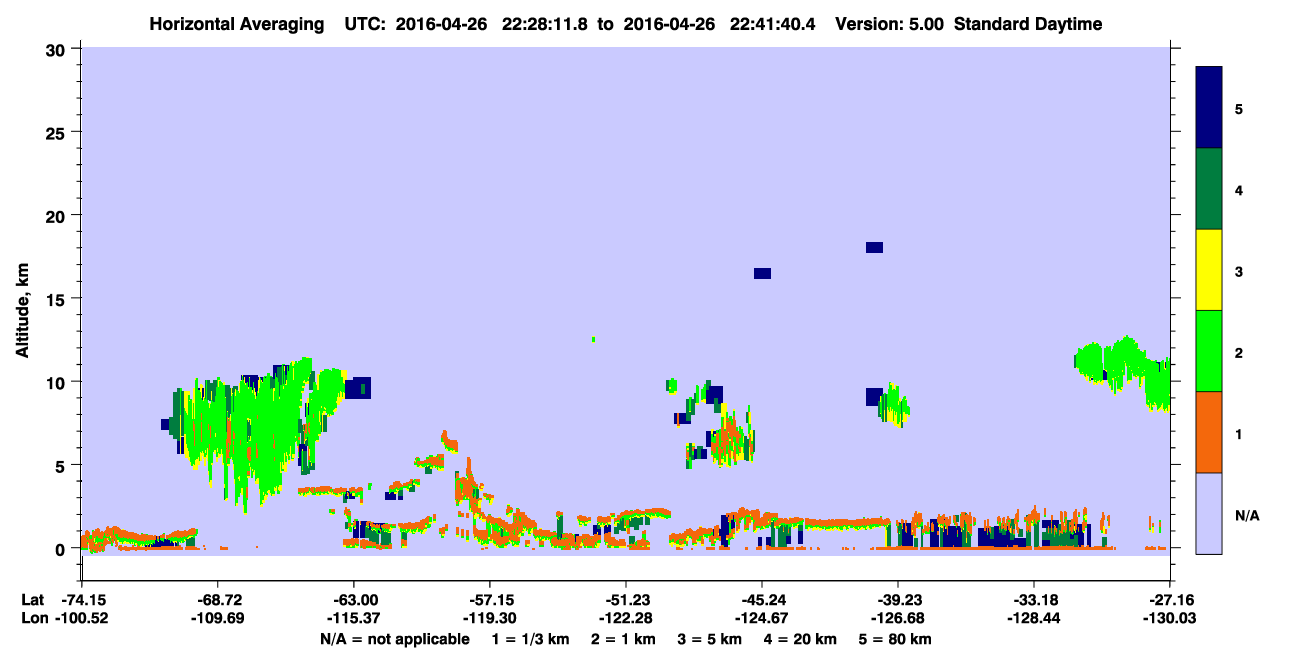Click the dark blue color bar segment labeled 5
The width and height of the screenshot is (1300, 667).
[x=1209, y=108]
